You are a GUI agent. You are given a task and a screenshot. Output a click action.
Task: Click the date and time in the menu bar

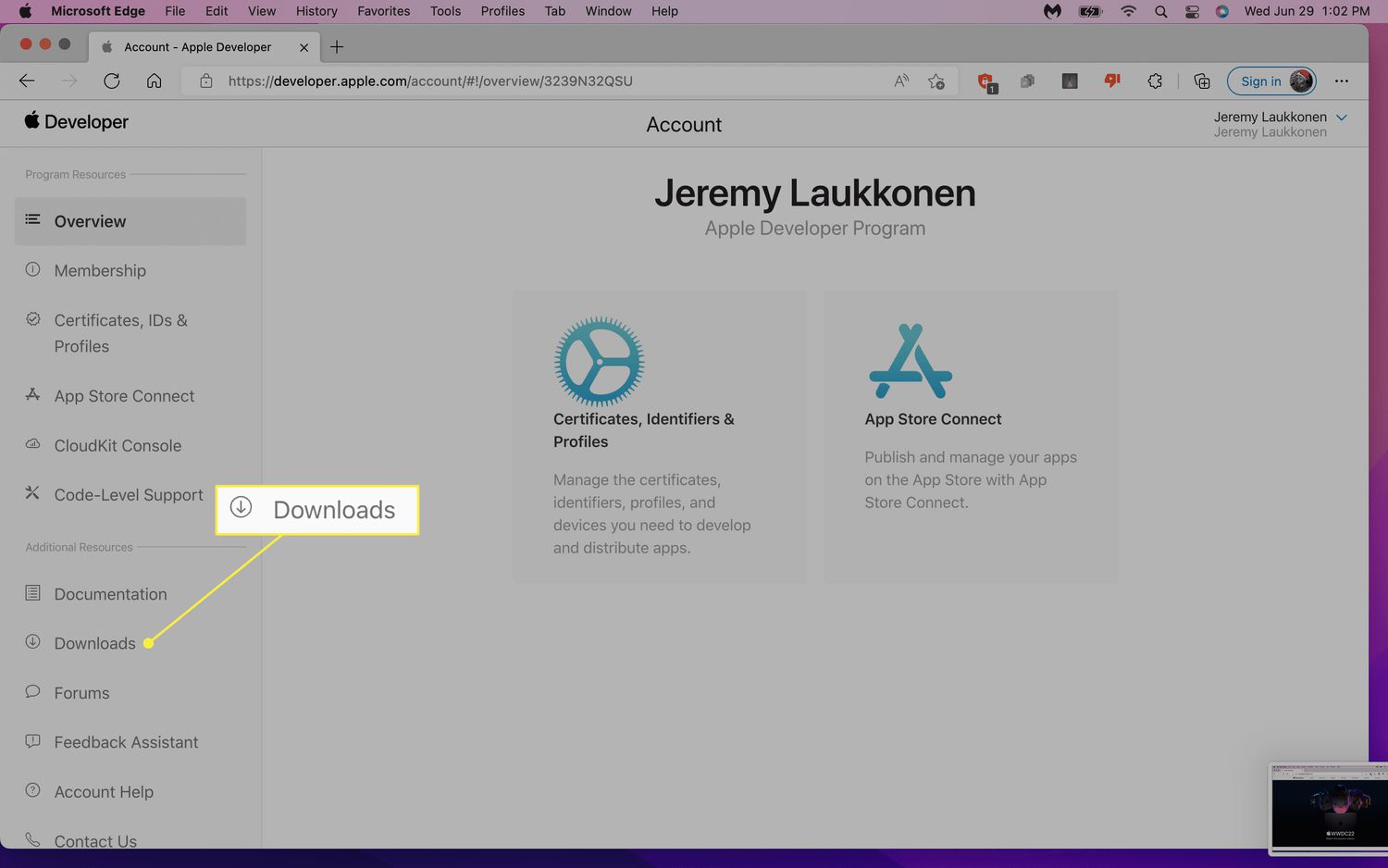tap(1307, 11)
